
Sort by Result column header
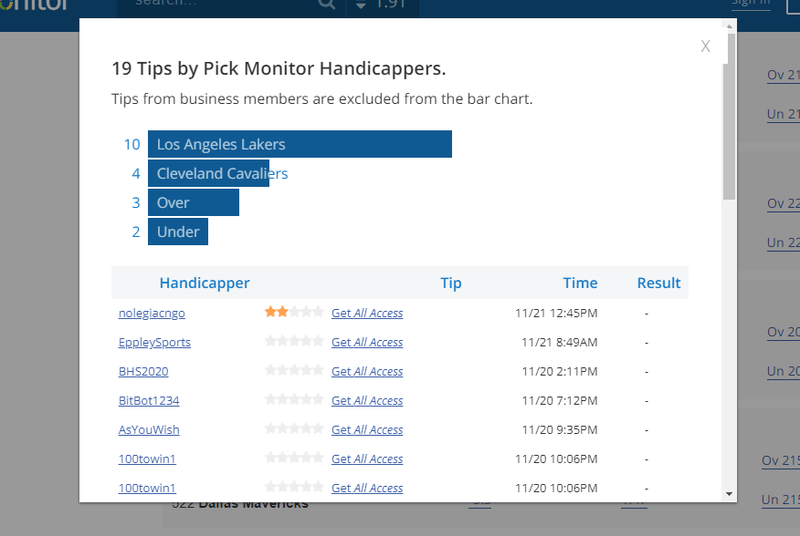click(x=659, y=283)
